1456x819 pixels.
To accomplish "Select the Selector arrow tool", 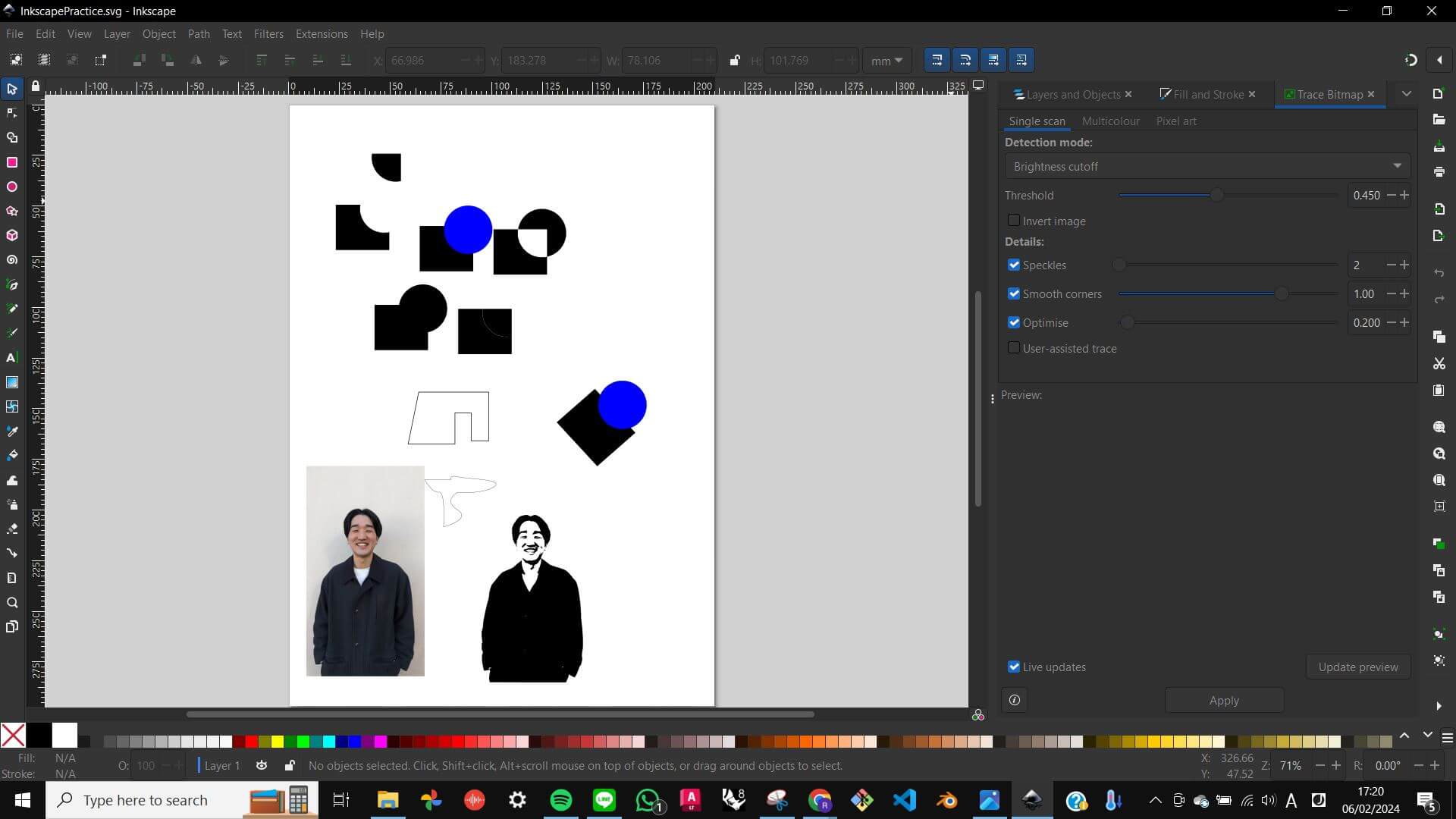I will coord(12,89).
